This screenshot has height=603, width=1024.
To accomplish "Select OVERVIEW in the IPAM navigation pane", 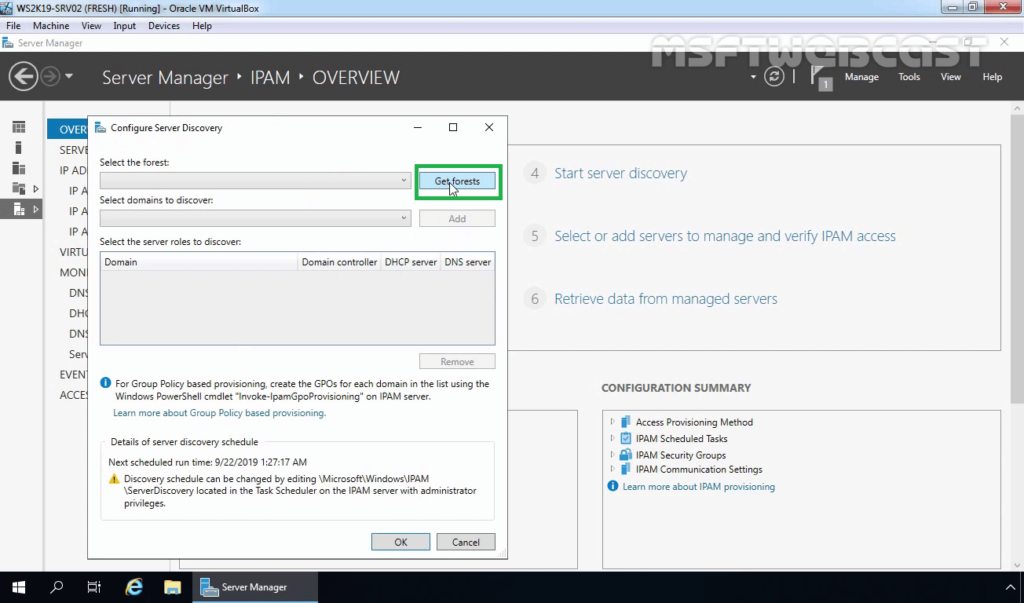I will (x=68, y=129).
